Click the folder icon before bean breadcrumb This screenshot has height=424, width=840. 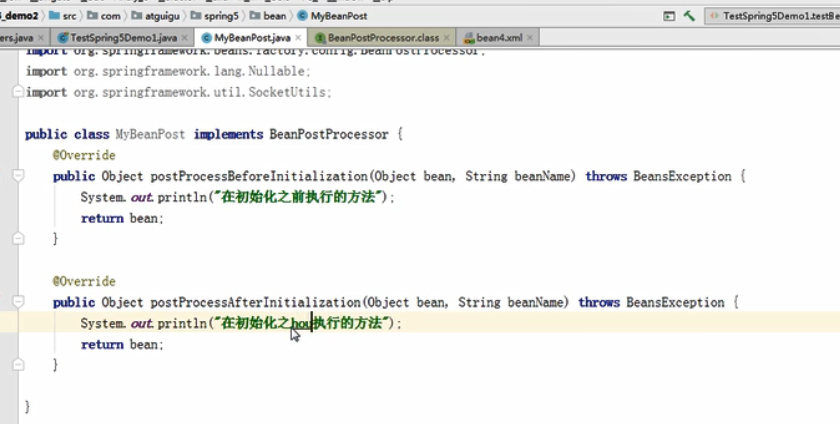255,16
